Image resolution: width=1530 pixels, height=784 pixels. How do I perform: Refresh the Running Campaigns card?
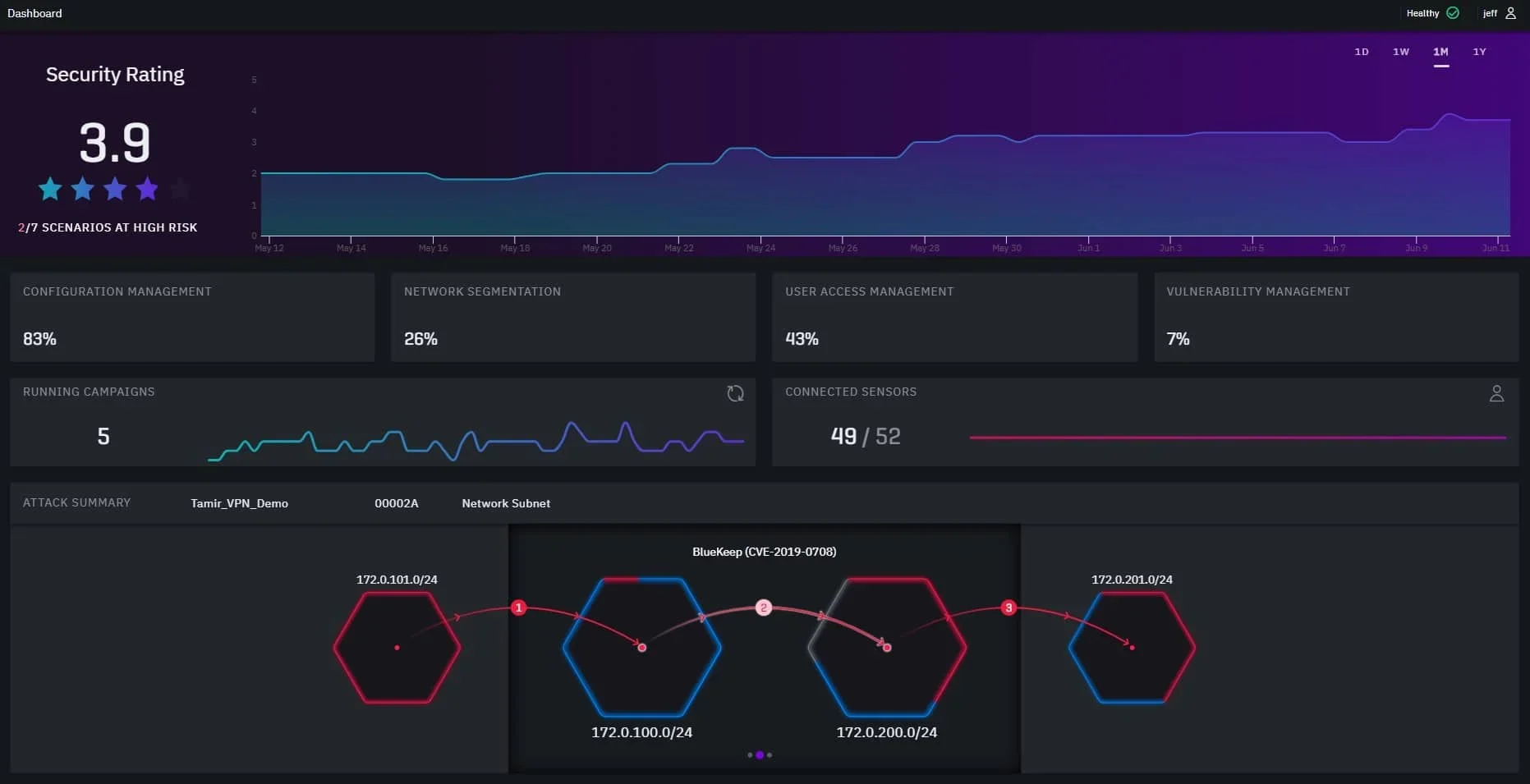[x=735, y=393]
